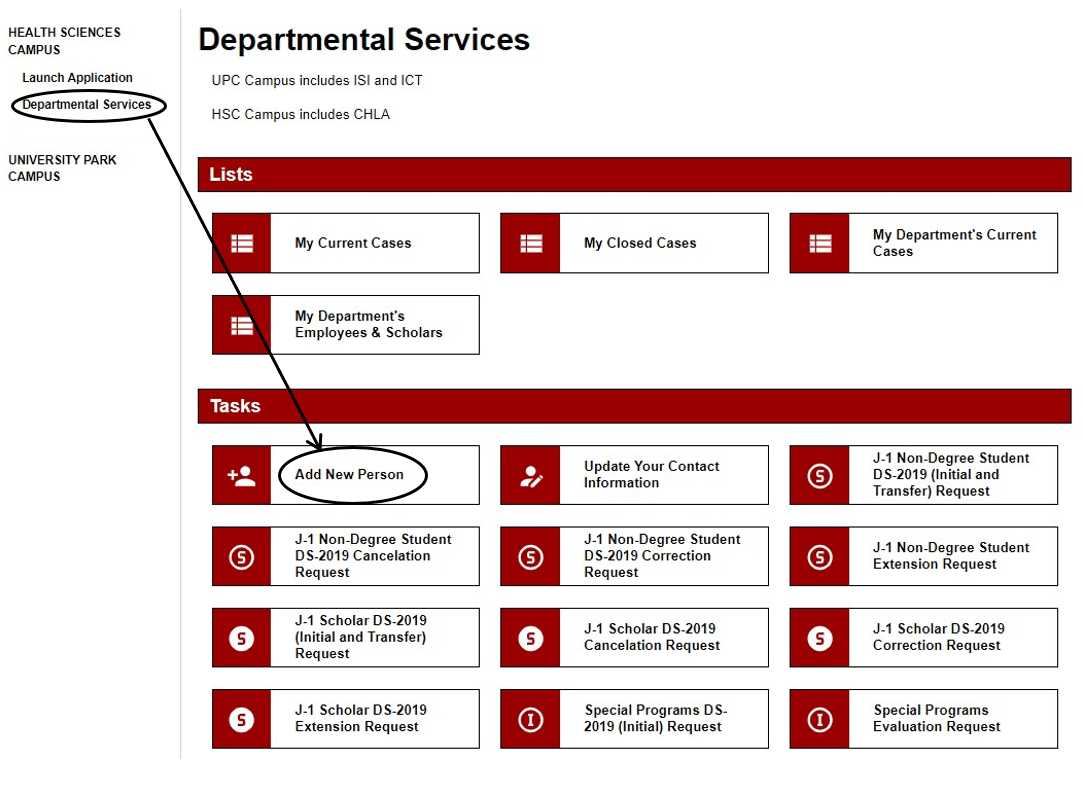Start J-1 Non-Degree Student DS-2019 Initial and Transfer Request
Viewport: 1083px width, 791px height.
tap(924, 475)
